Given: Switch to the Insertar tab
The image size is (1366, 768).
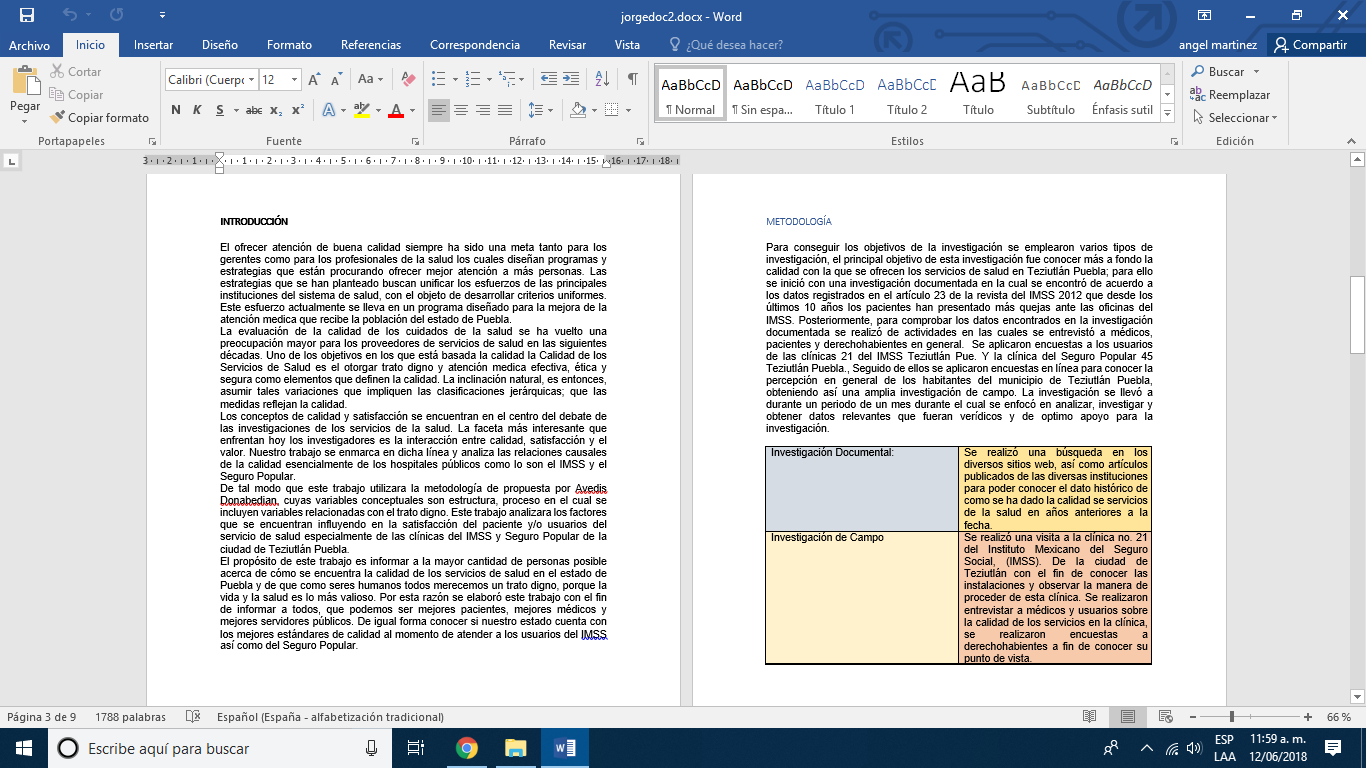Looking at the screenshot, I should click(x=153, y=45).
